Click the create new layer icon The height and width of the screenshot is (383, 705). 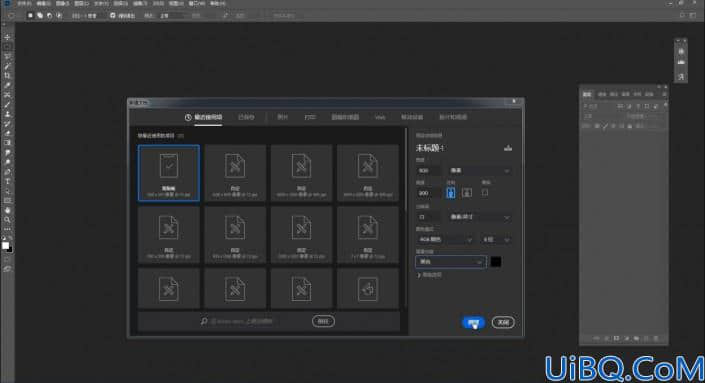646,338
